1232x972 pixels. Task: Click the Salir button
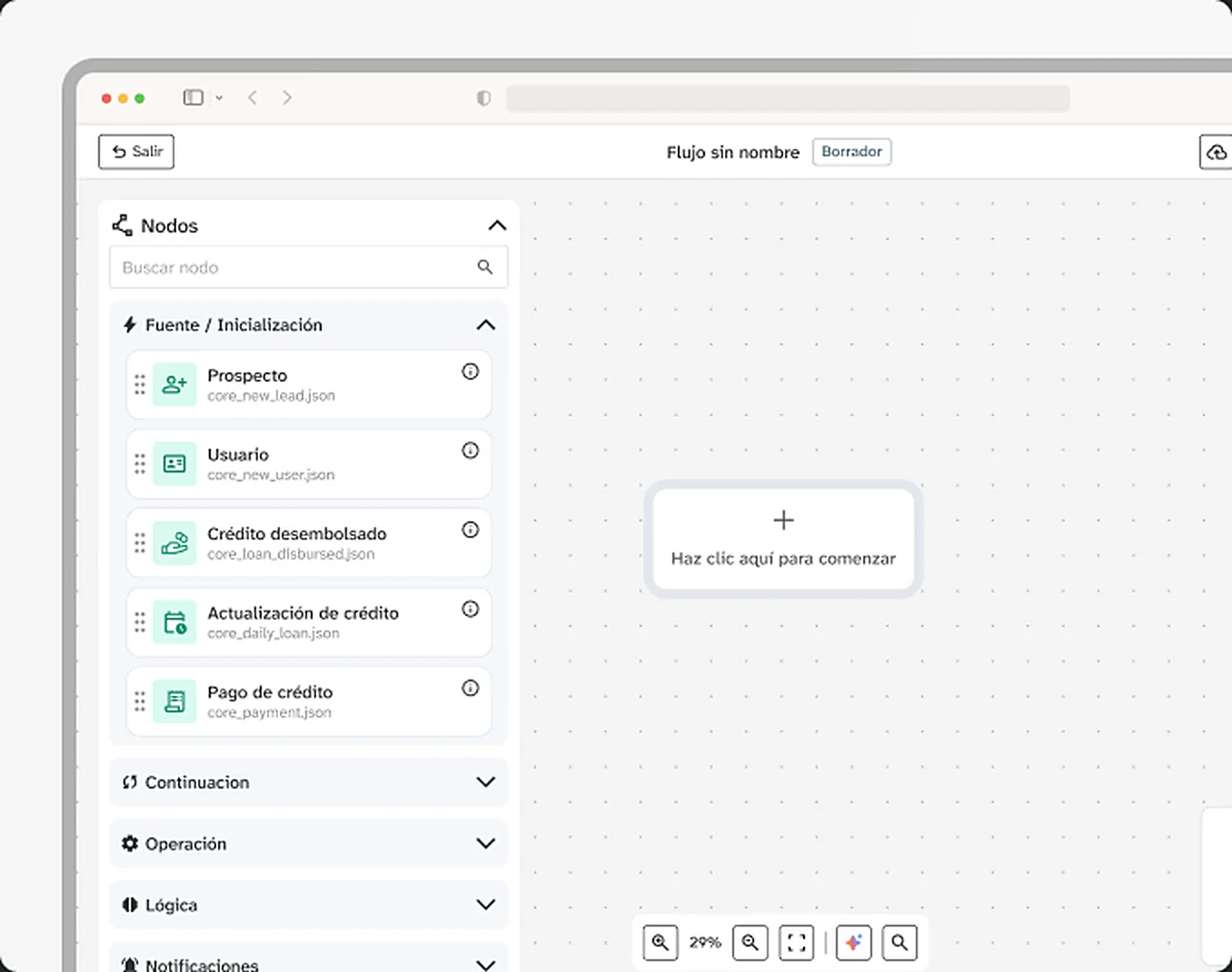[136, 152]
